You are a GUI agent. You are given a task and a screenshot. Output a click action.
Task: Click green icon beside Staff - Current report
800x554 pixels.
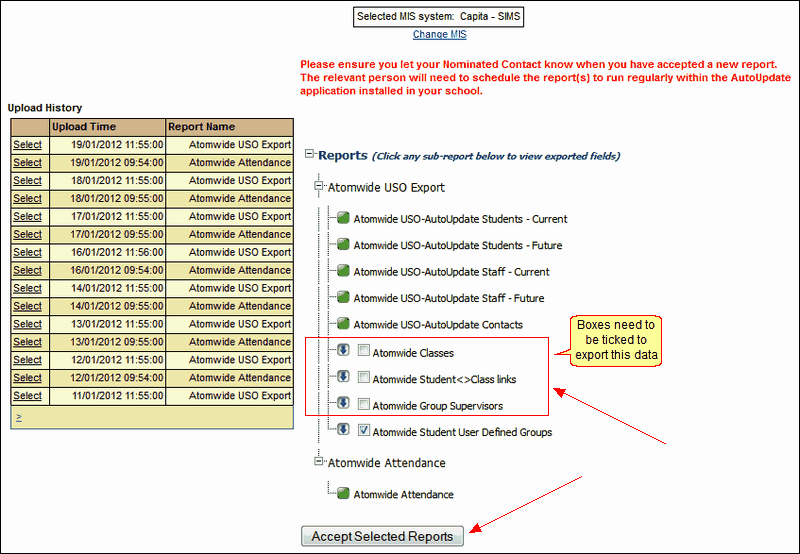(343, 271)
